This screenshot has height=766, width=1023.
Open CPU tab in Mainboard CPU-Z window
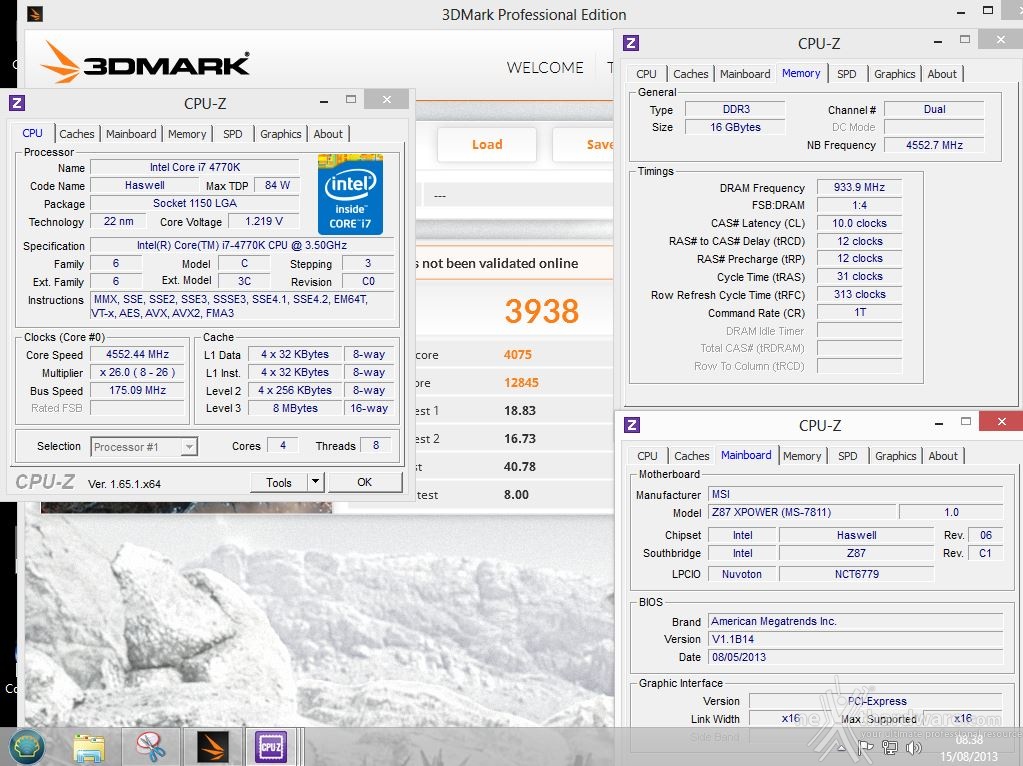(647, 456)
